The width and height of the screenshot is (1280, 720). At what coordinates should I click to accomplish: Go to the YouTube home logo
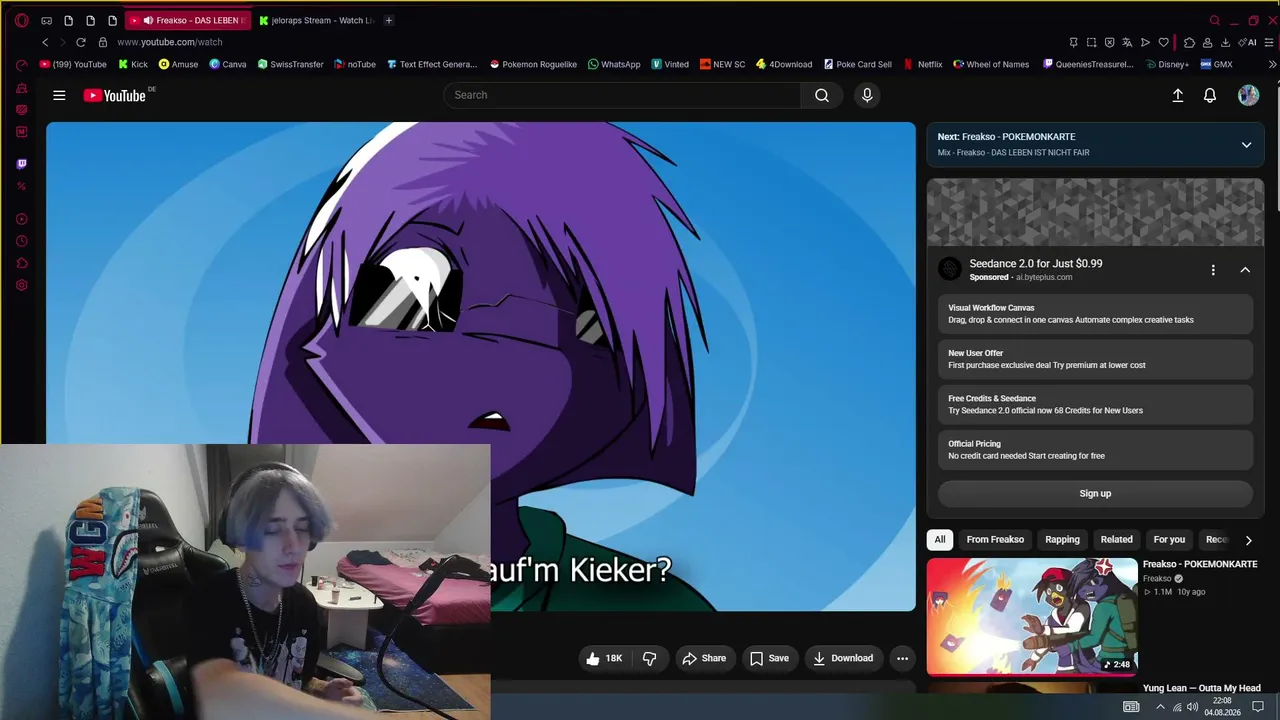[116, 95]
